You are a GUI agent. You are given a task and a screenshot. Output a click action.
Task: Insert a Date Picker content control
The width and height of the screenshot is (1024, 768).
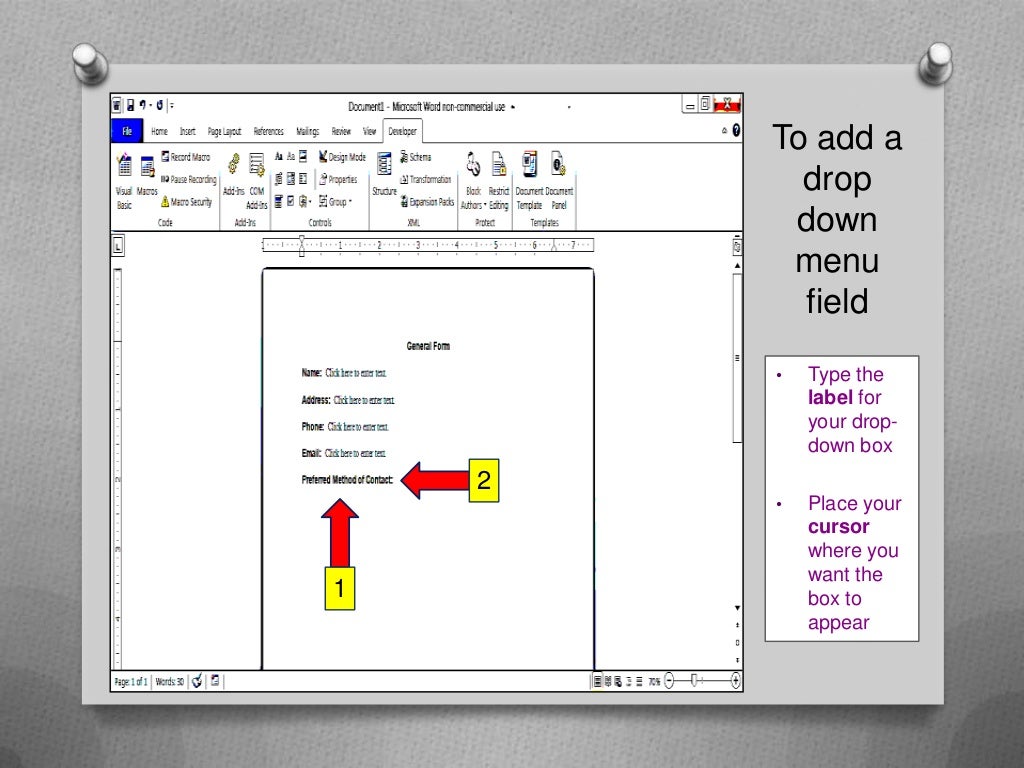point(279,201)
